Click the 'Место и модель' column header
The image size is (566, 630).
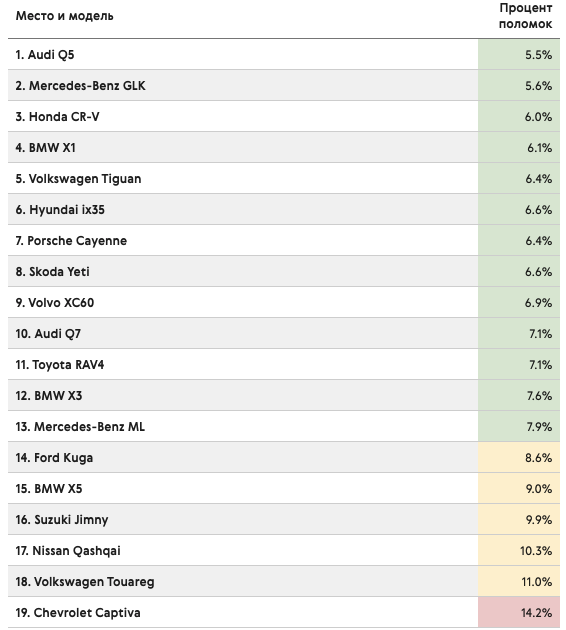64,16
